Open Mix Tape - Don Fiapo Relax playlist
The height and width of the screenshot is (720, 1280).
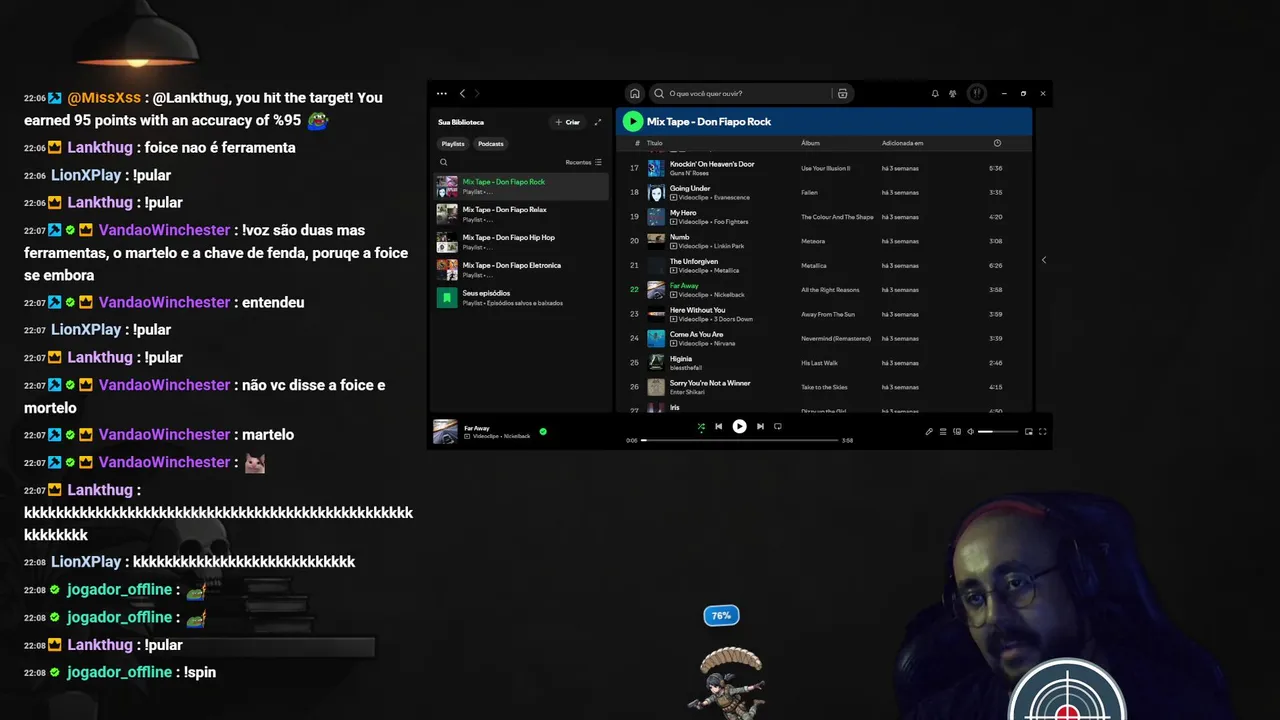coord(521,214)
